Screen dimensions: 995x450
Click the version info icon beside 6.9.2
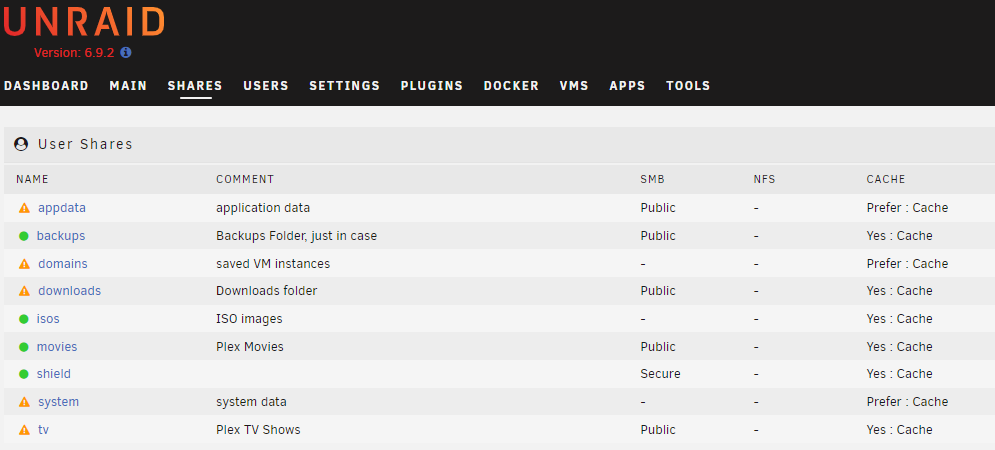point(126,53)
